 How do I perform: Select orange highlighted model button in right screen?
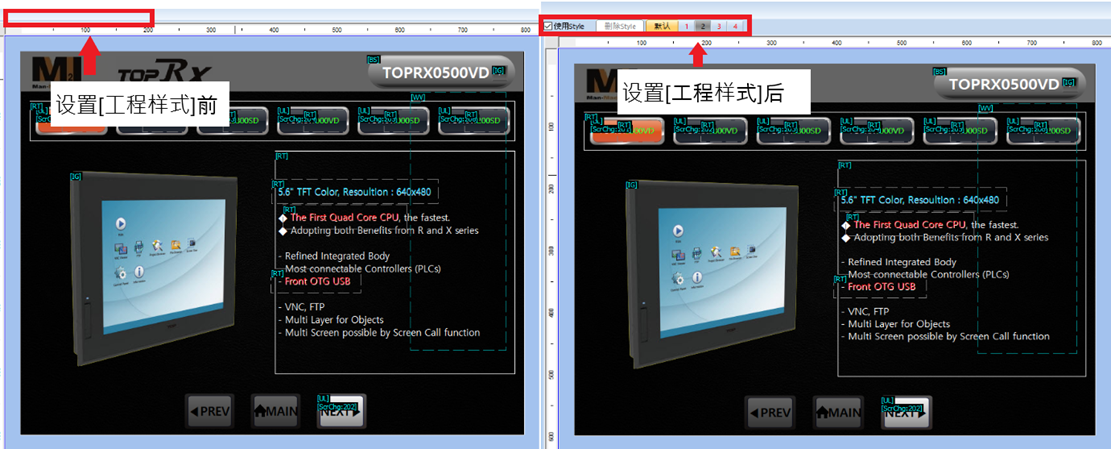625,131
